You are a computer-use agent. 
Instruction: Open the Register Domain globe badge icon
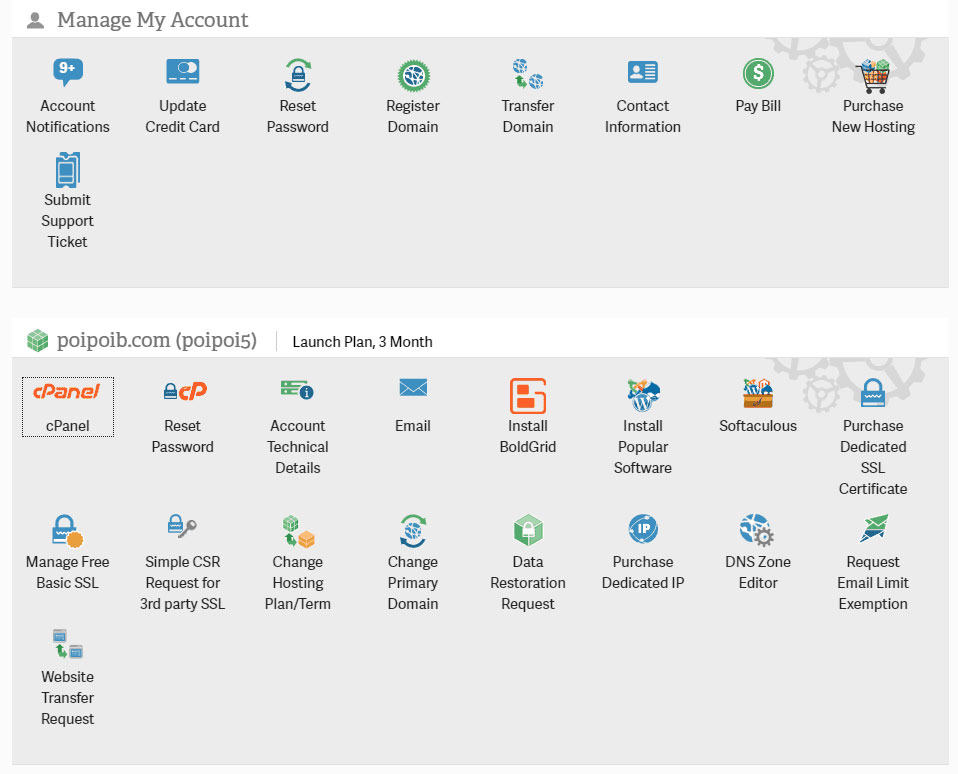click(414, 75)
